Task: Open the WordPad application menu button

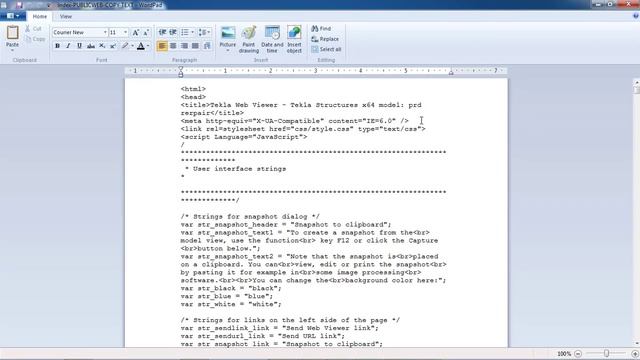Action: coord(13,16)
